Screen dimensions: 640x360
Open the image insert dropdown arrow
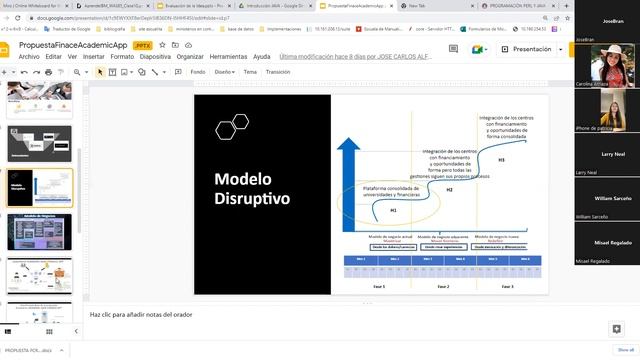click(x=131, y=72)
